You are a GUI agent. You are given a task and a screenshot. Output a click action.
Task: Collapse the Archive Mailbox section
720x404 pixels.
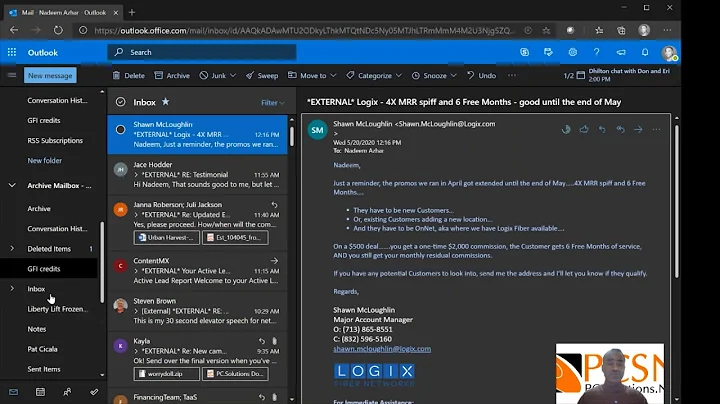pyautogui.click(x=12, y=185)
